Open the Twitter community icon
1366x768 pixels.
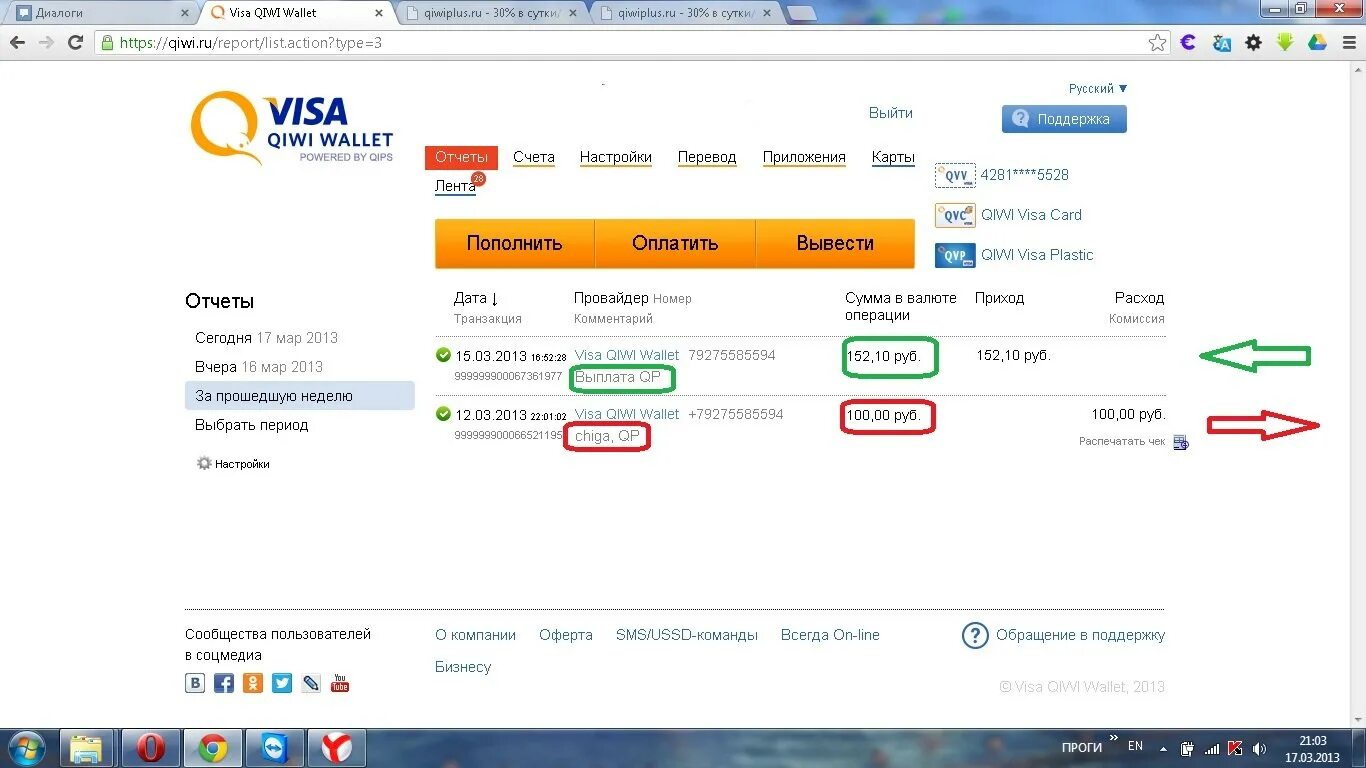point(282,683)
